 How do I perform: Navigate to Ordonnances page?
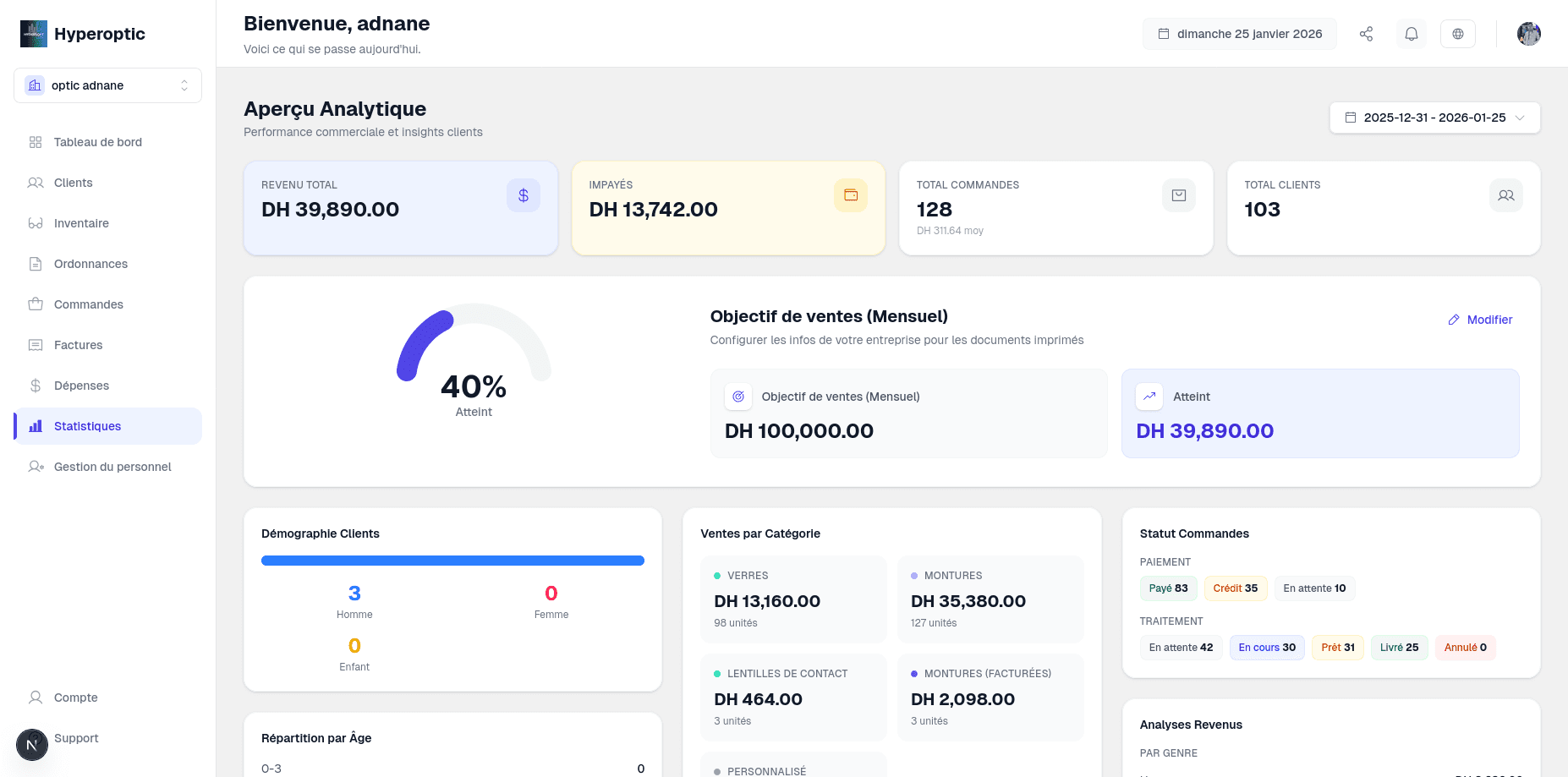click(90, 264)
